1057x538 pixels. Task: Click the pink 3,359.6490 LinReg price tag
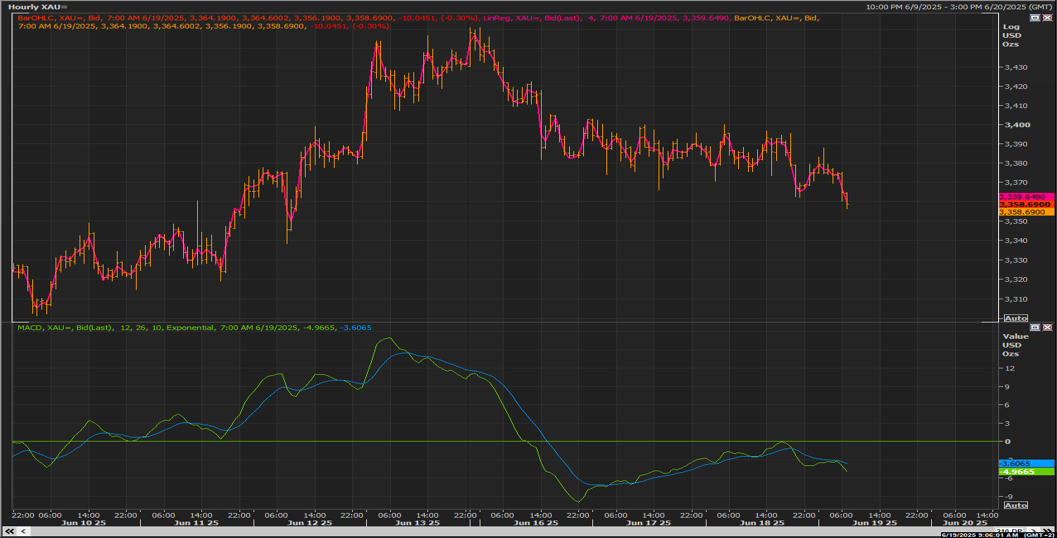(1026, 197)
